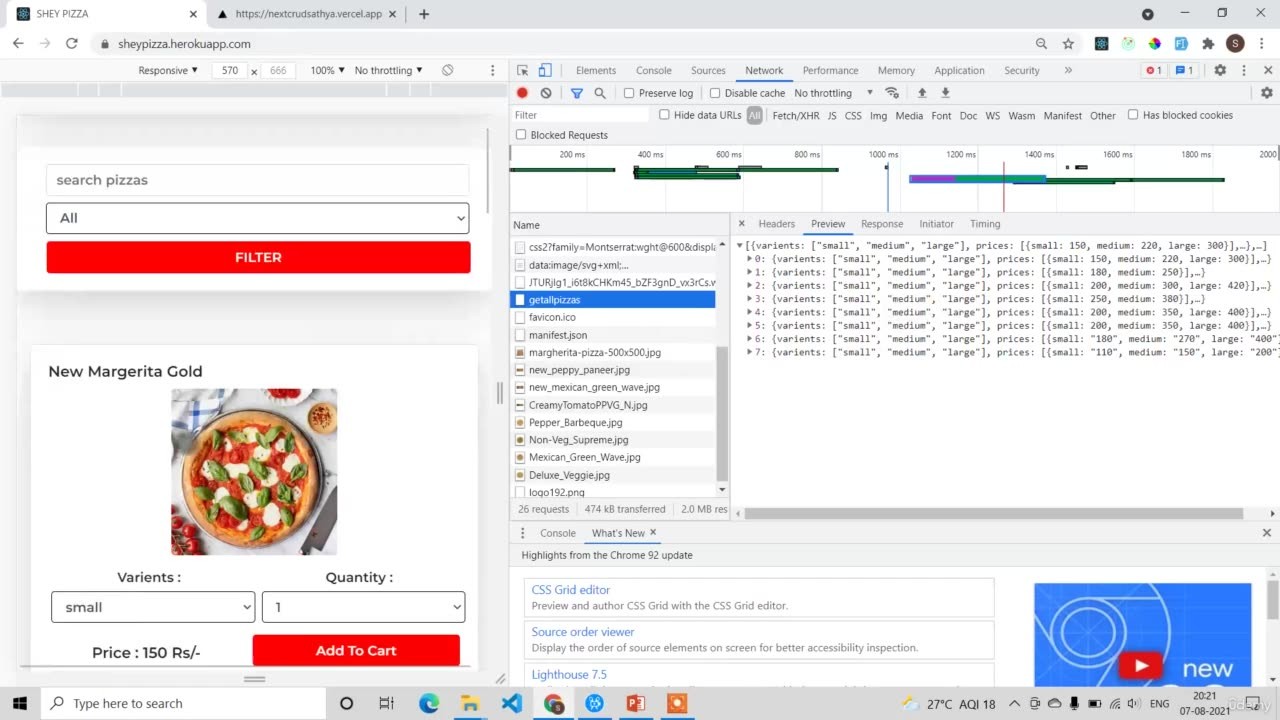The width and height of the screenshot is (1280, 720).
Task: Open the Source order viewer link
Action: coord(583,632)
